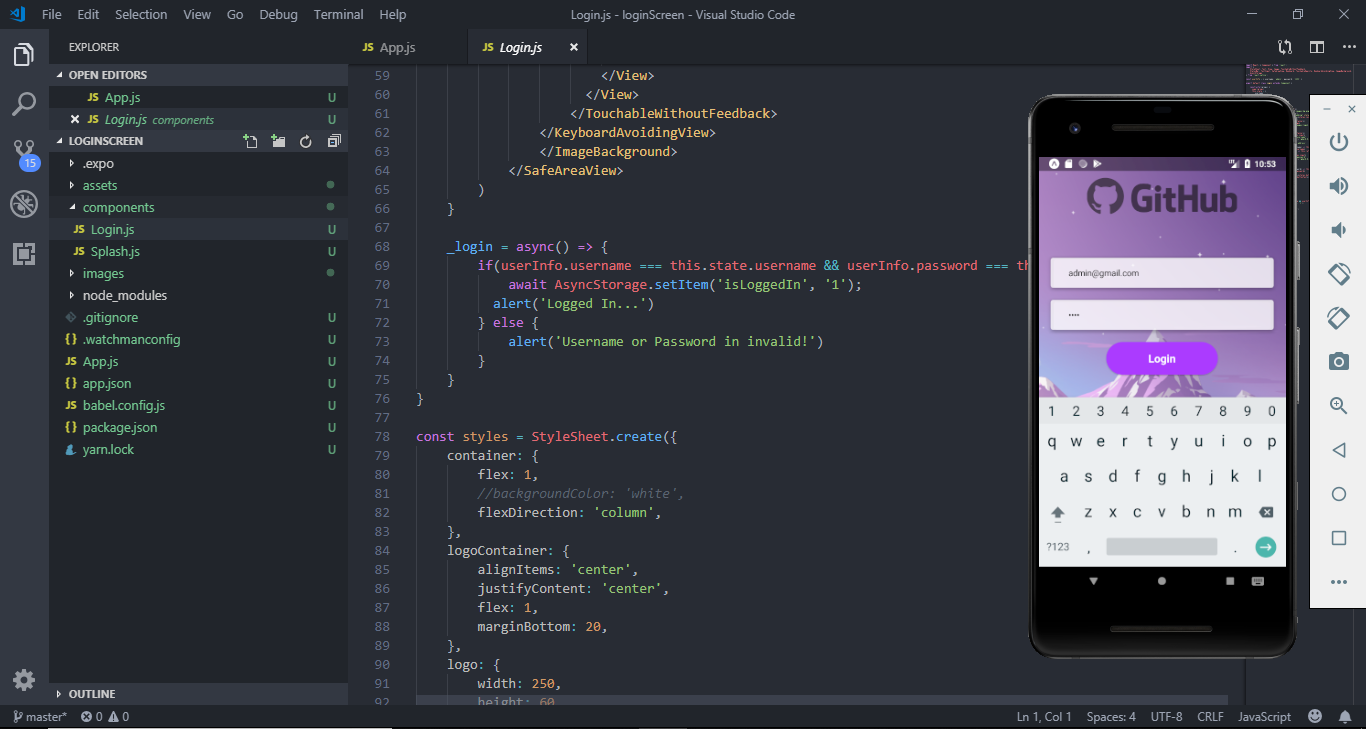Raise the emulator volume
This screenshot has height=729, width=1366.
[1338, 186]
